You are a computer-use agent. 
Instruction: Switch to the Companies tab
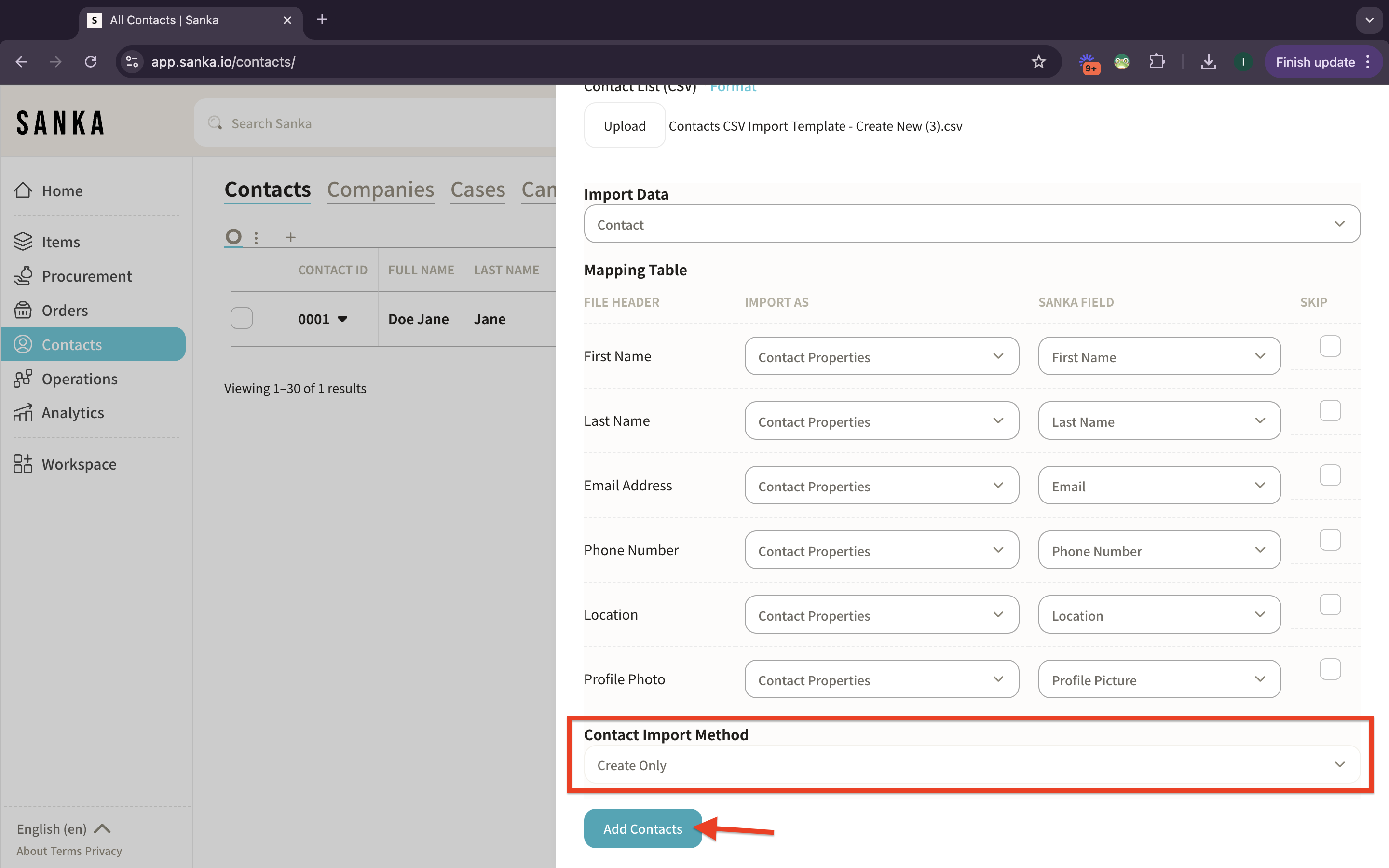click(x=381, y=190)
